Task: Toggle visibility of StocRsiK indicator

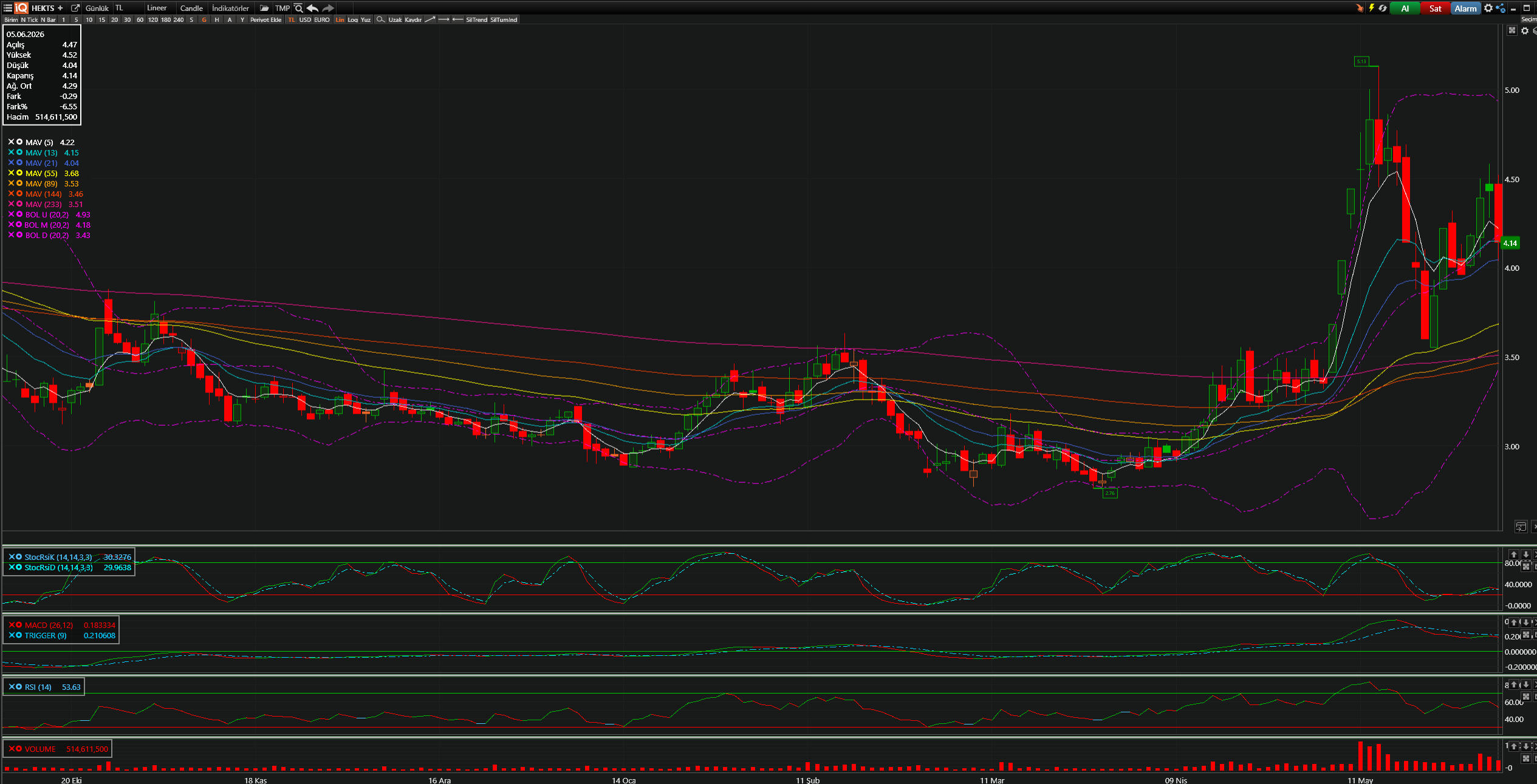Action: point(19,557)
